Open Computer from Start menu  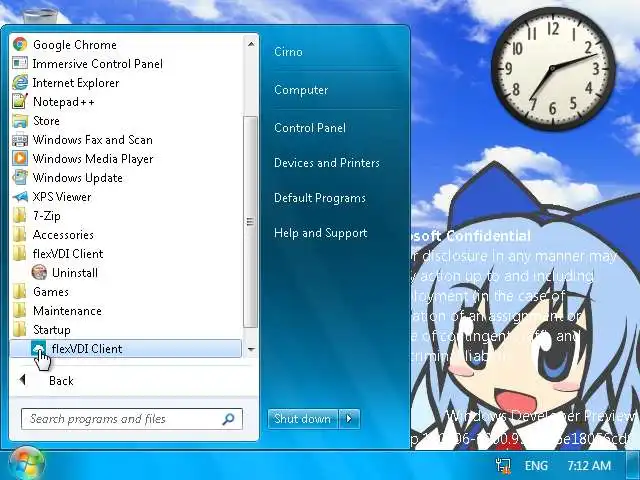[301, 90]
